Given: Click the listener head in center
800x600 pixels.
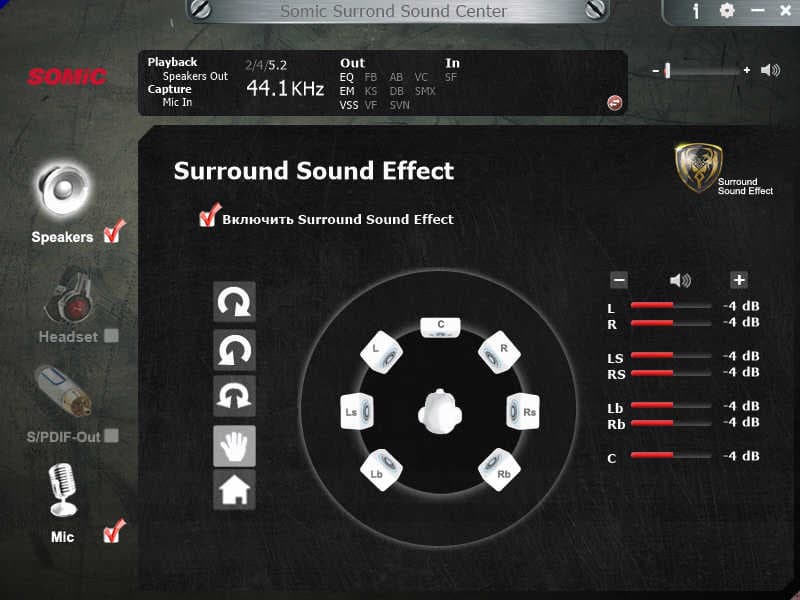Looking at the screenshot, I should pos(440,412).
